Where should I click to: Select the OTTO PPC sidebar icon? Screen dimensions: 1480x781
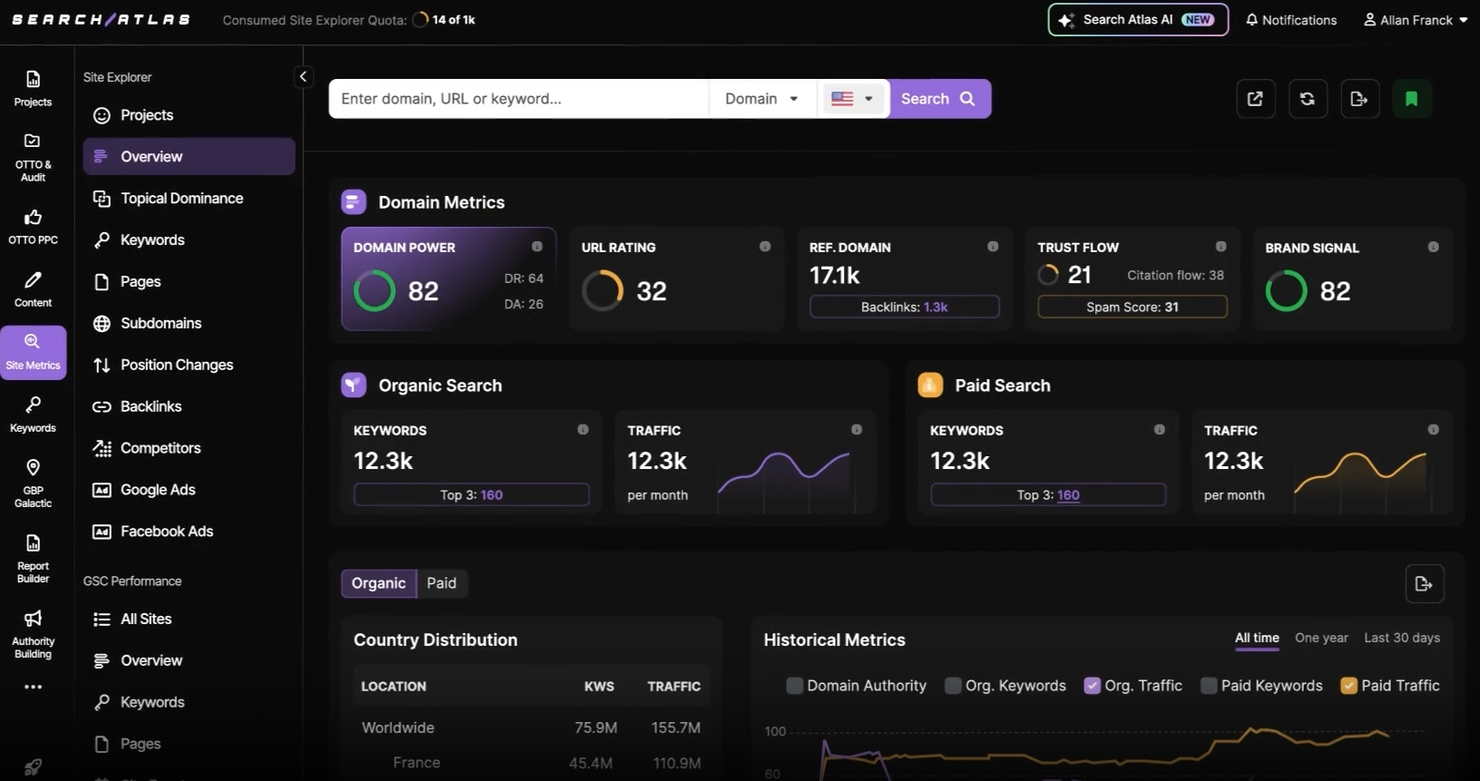[x=33, y=226]
